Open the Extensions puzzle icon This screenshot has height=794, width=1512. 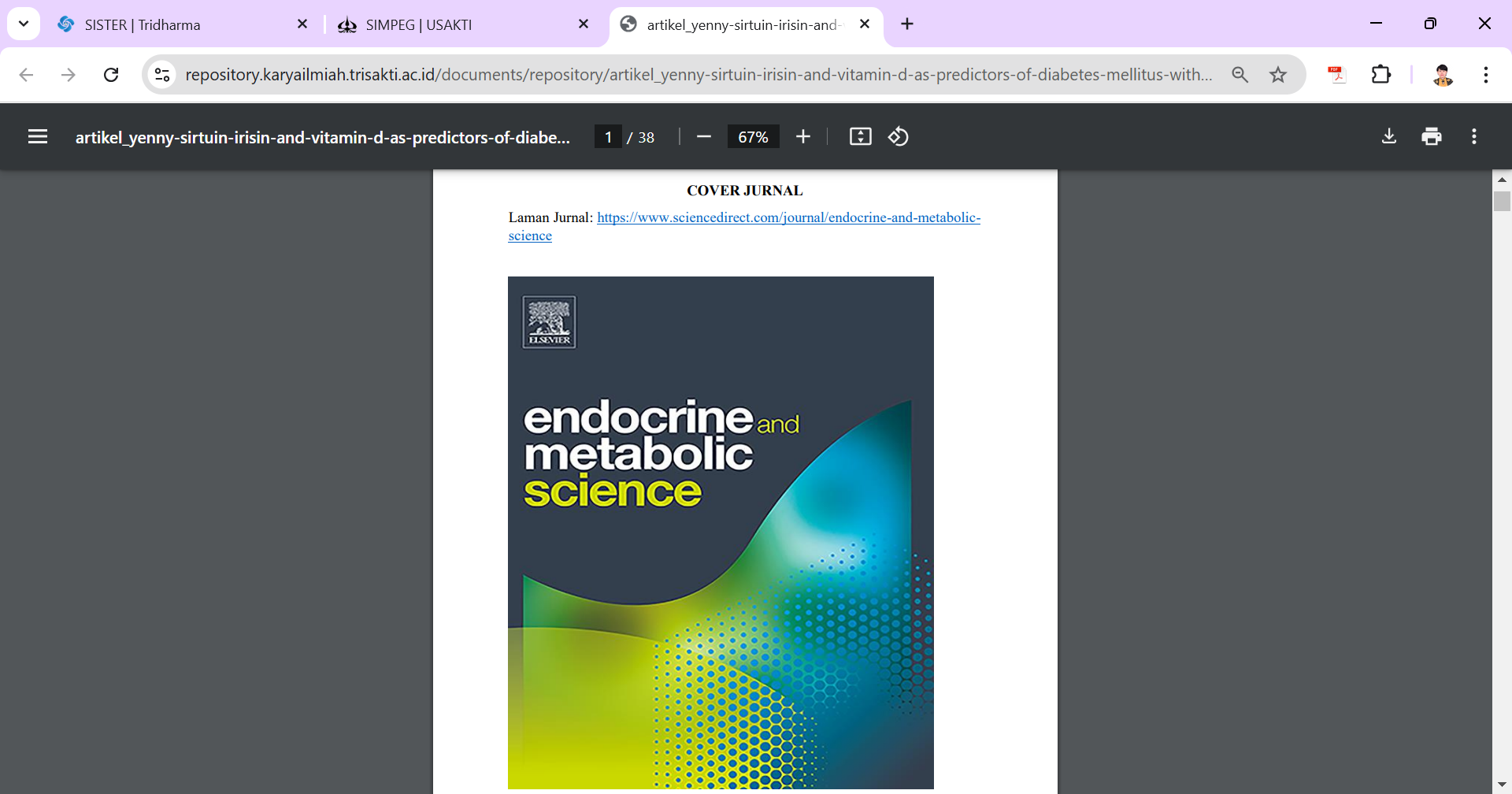coord(1381,75)
